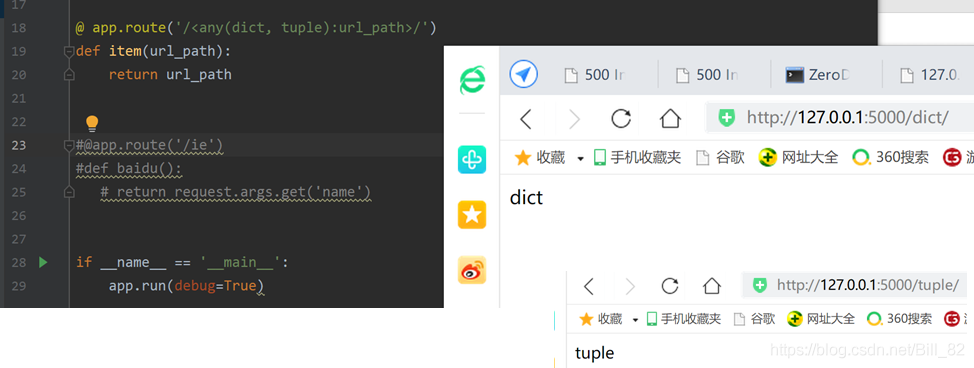This screenshot has height=368, width=974.
Task: Open the 360 browser logo menu
Action: (472, 80)
